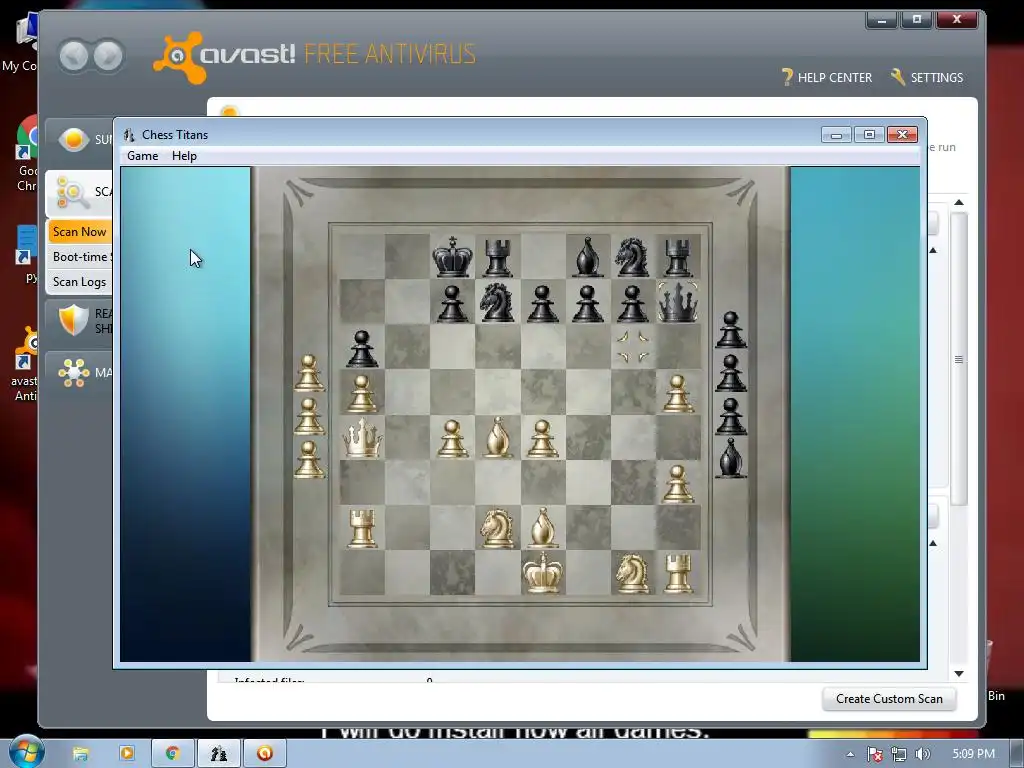Select the black queen on the board
Viewport: 1024px width, 768px height.
tap(677, 301)
